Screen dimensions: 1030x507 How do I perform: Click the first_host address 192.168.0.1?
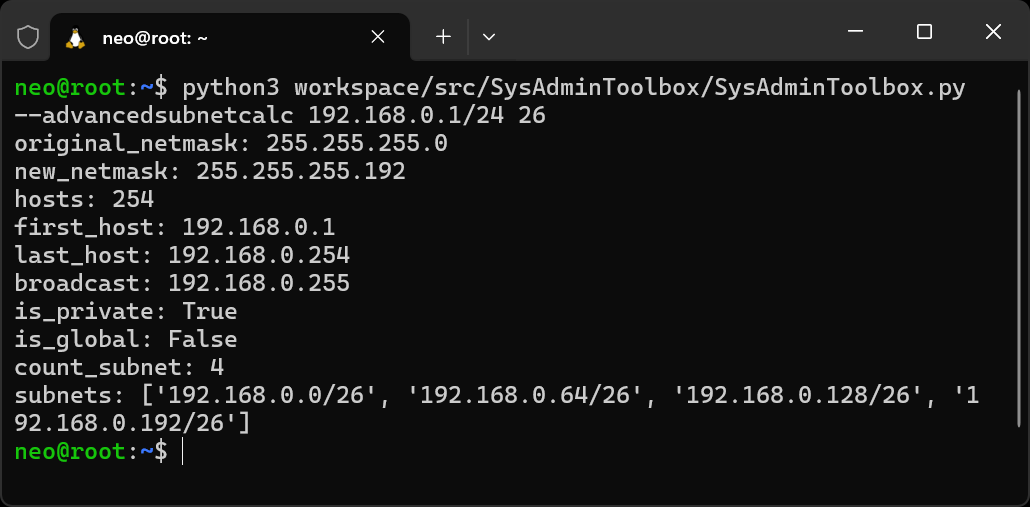coord(259,227)
